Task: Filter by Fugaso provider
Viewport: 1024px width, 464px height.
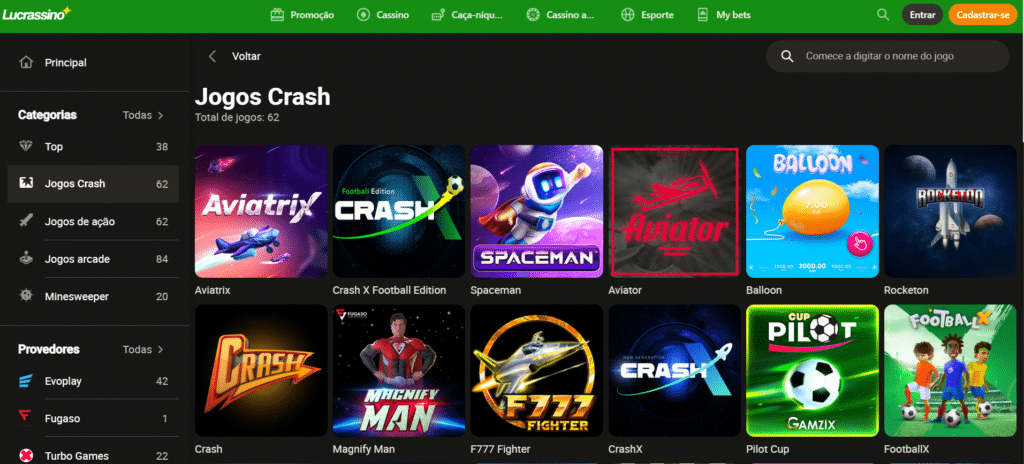Action: [x=93, y=418]
